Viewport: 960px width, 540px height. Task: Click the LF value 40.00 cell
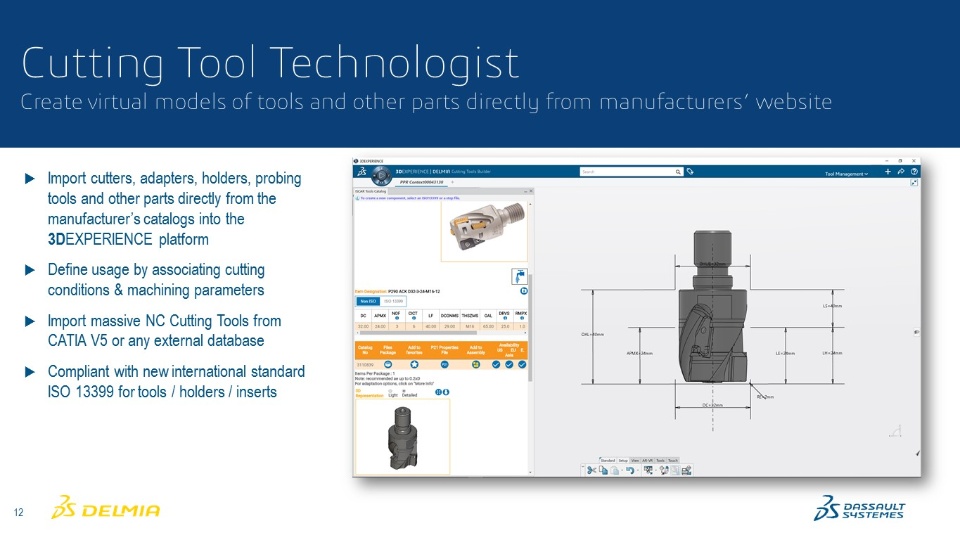[x=430, y=326]
